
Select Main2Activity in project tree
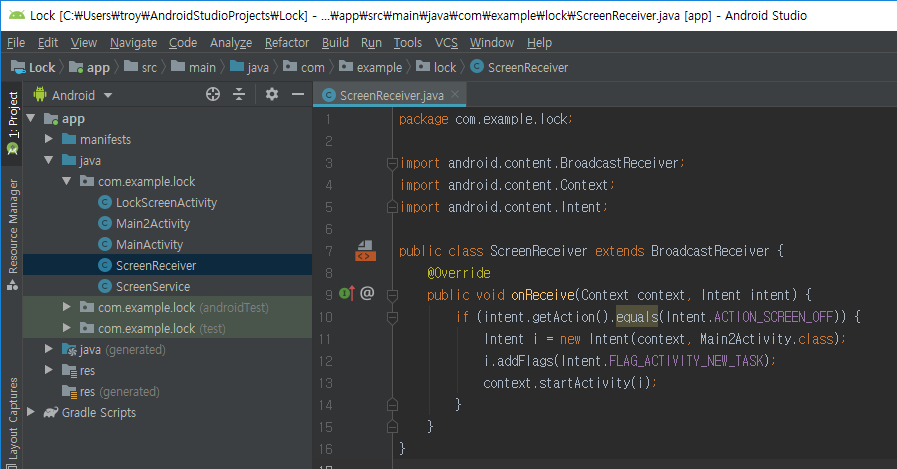point(153,224)
